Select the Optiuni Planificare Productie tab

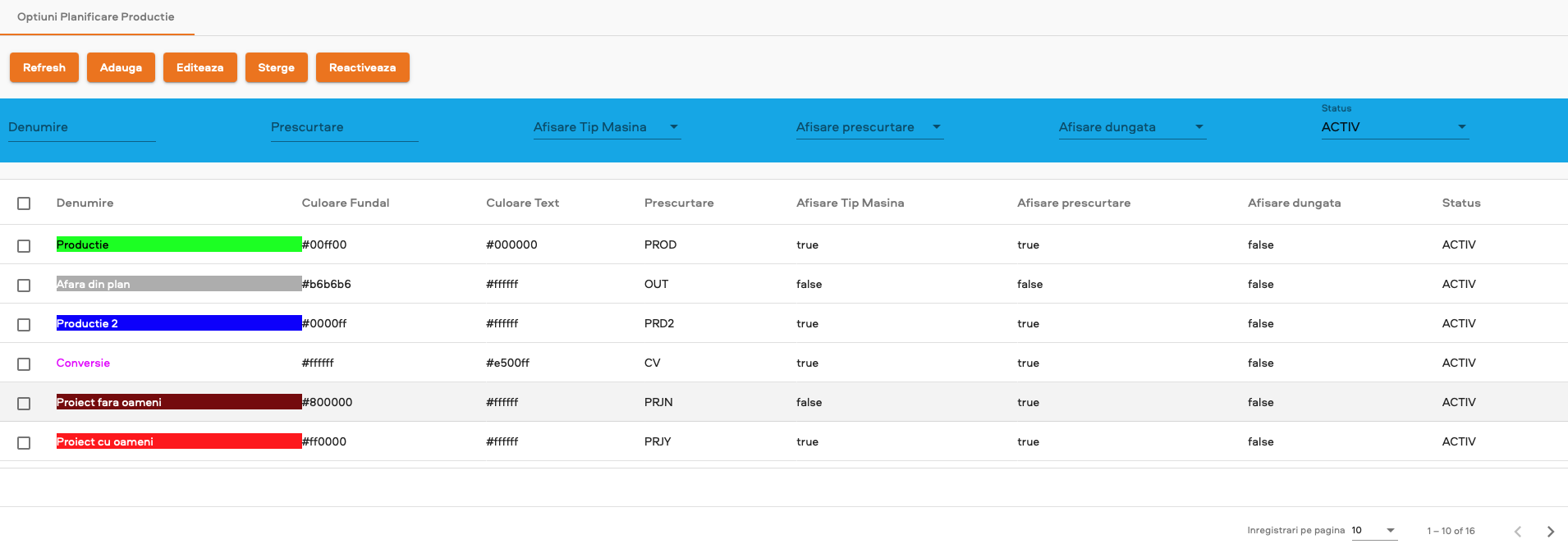pos(96,17)
